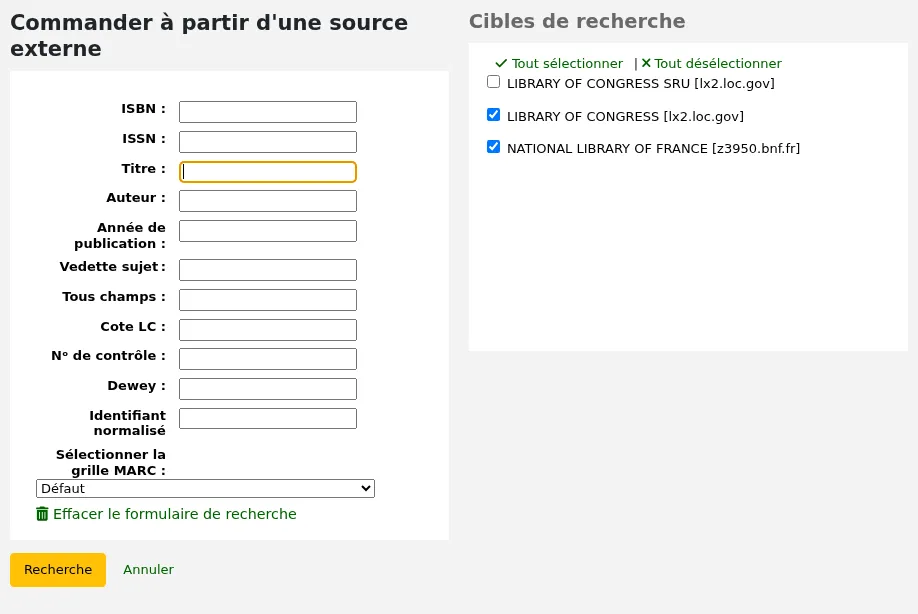Click the LIBRARY OF CONGRESS SRU label text
Viewport: 918px width, 614px height.
pyautogui.click(x=640, y=84)
